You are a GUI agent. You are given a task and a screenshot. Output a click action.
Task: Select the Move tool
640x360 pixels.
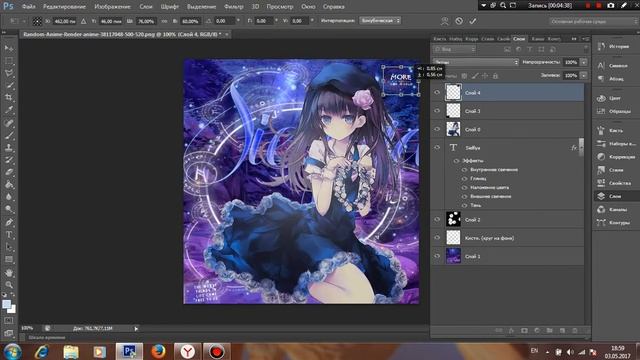9,48
